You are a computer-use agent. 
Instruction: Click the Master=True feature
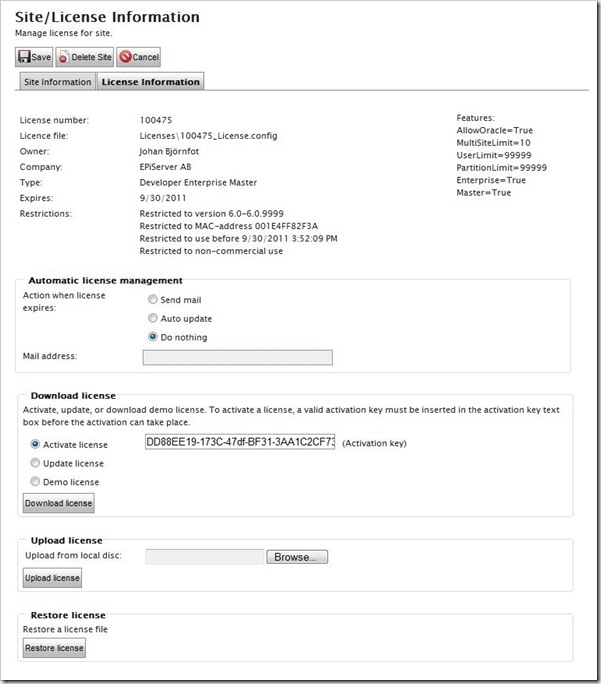tap(484, 193)
